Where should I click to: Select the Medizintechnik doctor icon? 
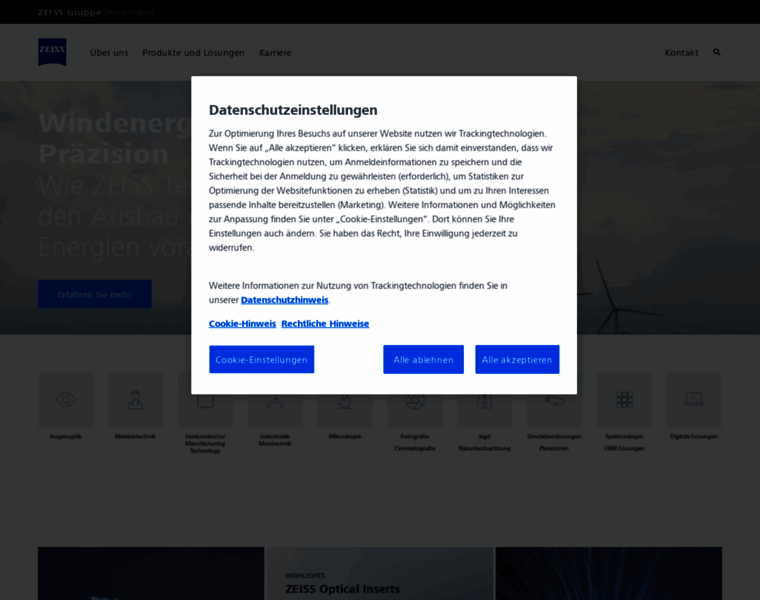[135, 400]
